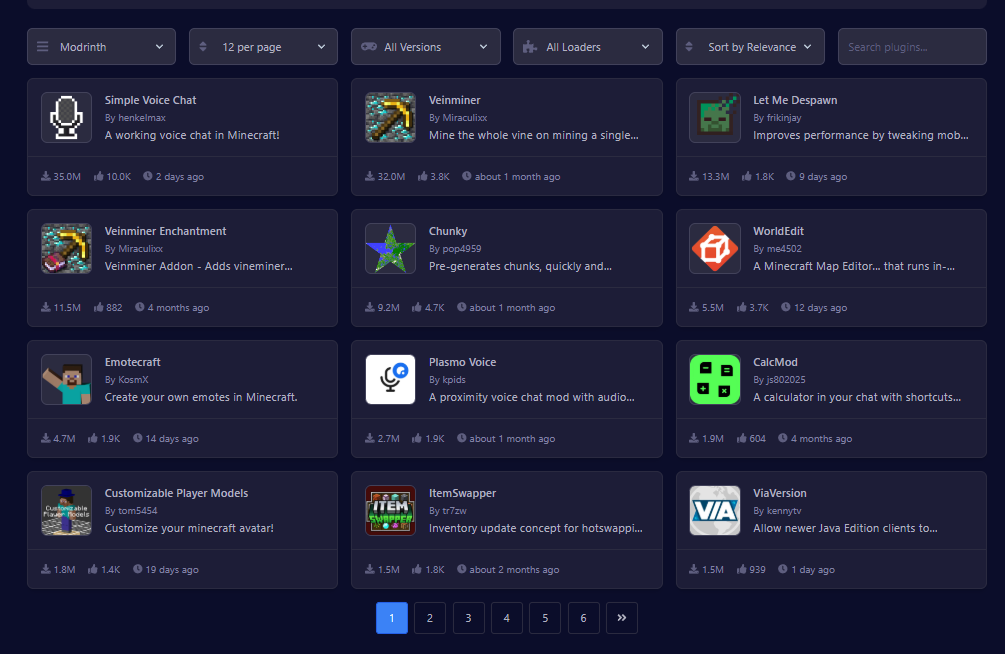Click inside the Search plugins field

point(911,46)
